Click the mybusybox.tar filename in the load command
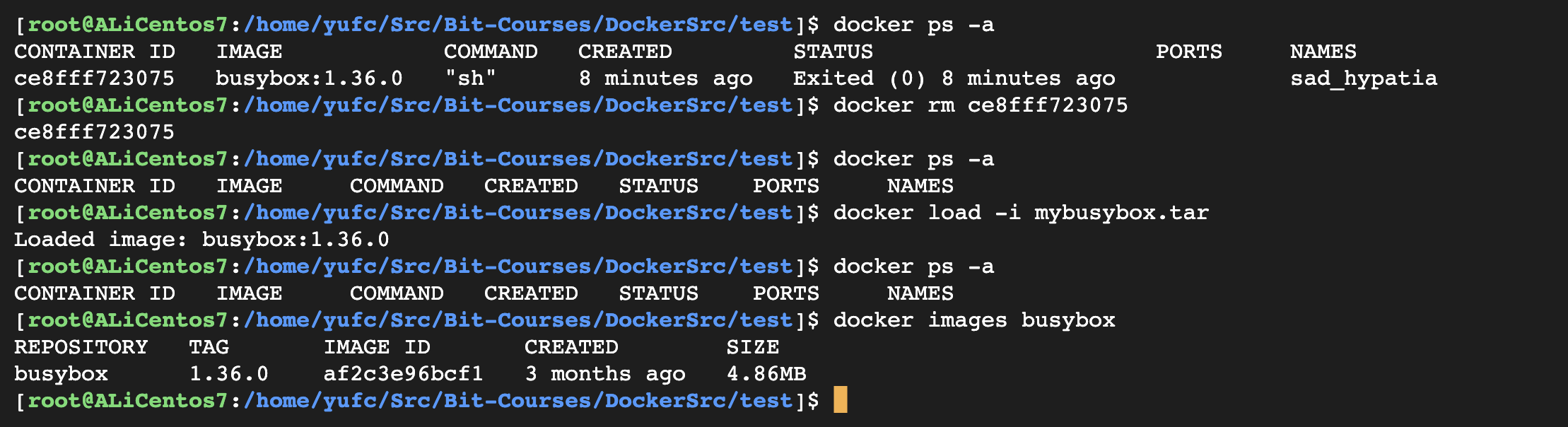1568x427 pixels. click(x=1121, y=213)
